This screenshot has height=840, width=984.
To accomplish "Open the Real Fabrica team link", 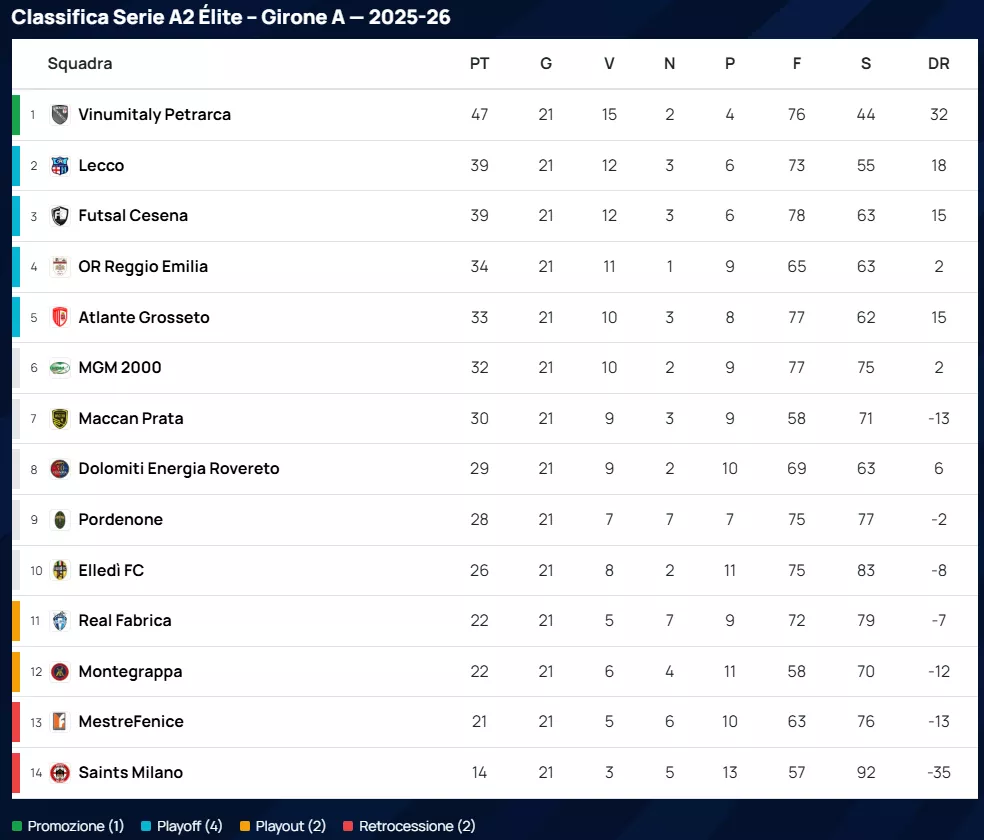I will point(125,621).
